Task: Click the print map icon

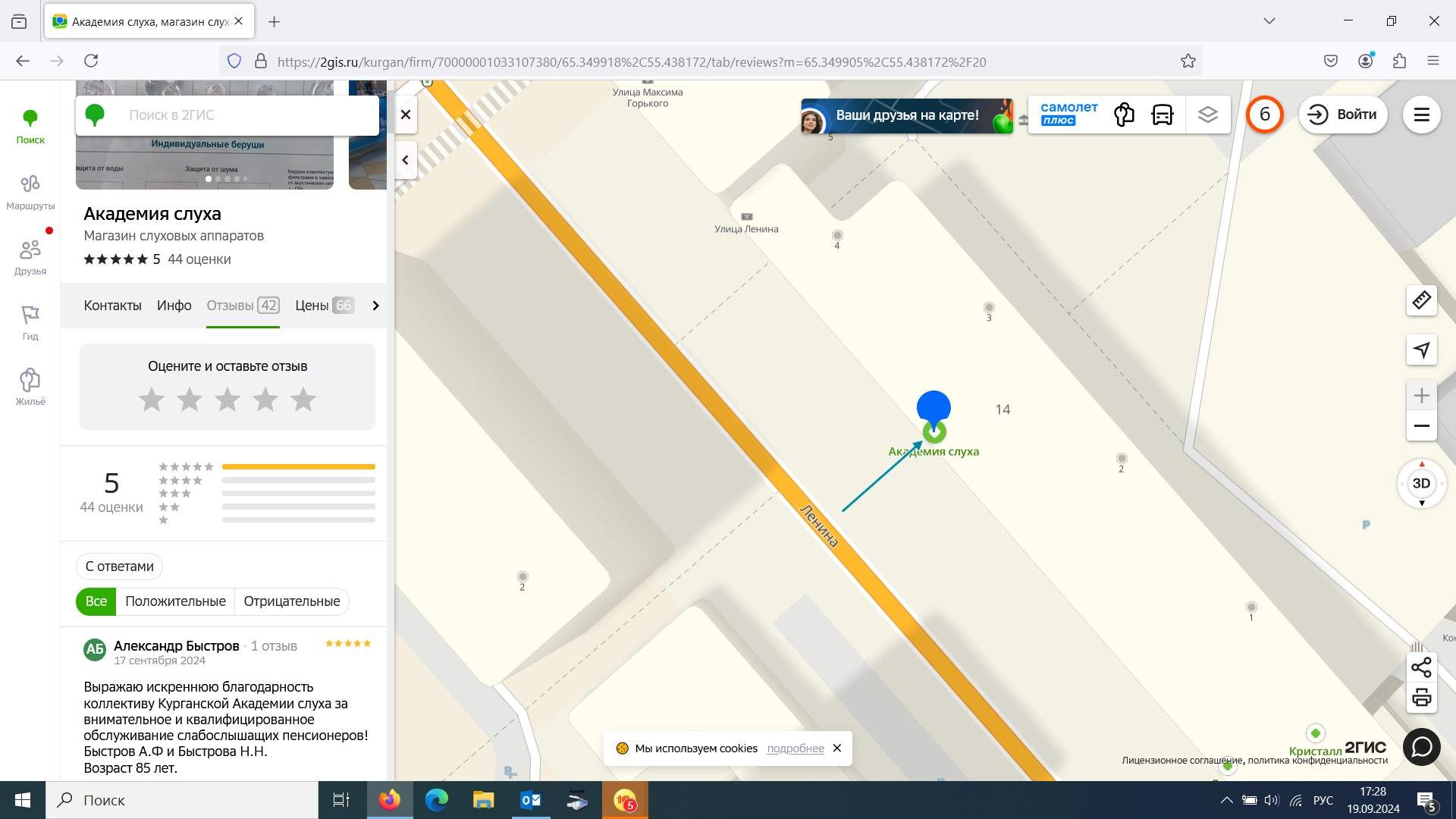Action: tap(1421, 697)
